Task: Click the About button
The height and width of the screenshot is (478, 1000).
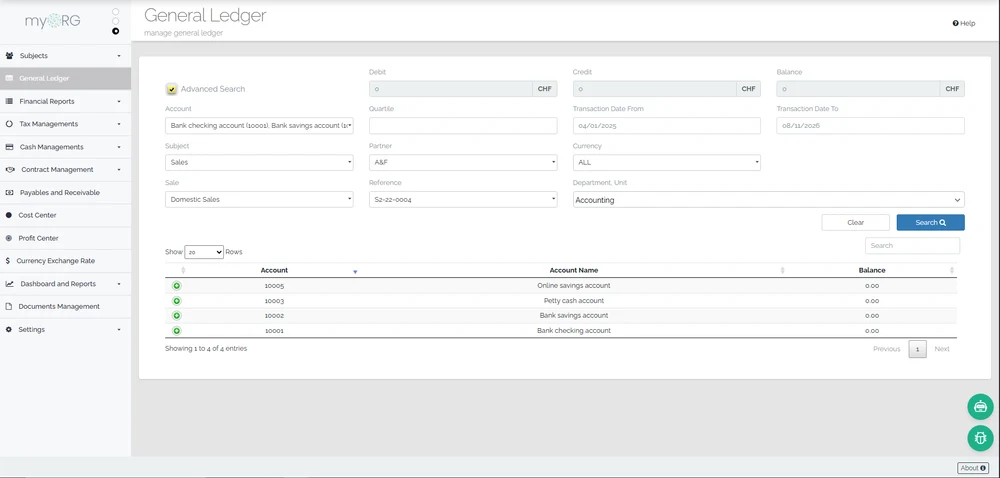Action: pos(973,468)
